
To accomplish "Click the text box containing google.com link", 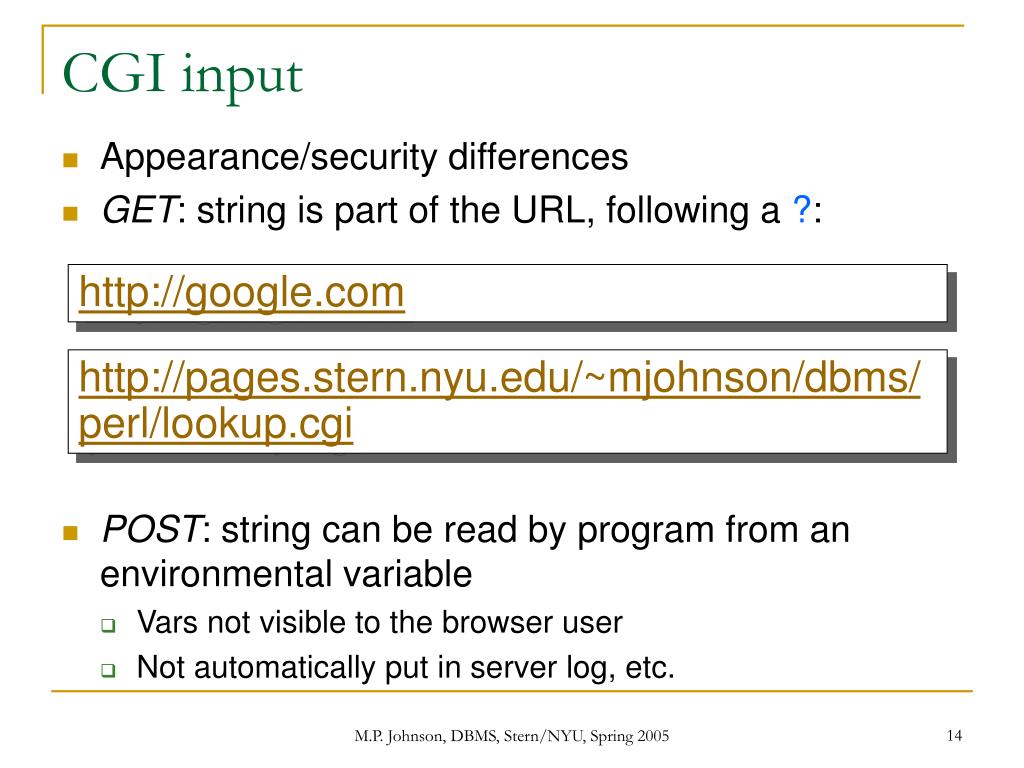I will 507,293.
